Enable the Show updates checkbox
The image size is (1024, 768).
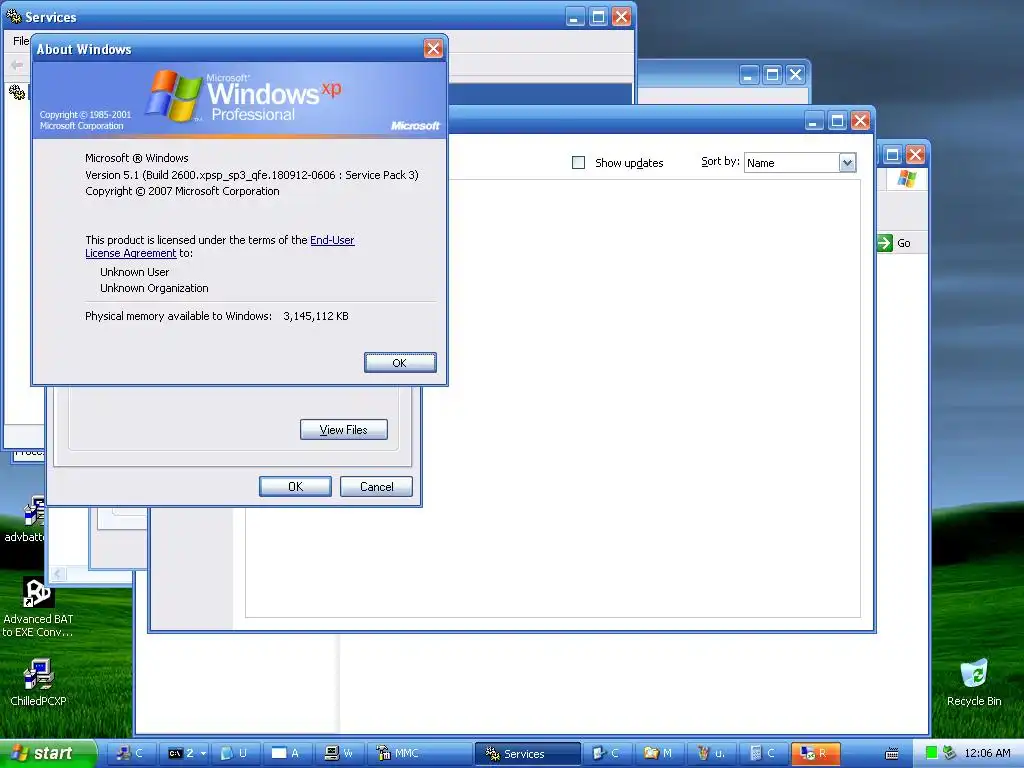[579, 163]
